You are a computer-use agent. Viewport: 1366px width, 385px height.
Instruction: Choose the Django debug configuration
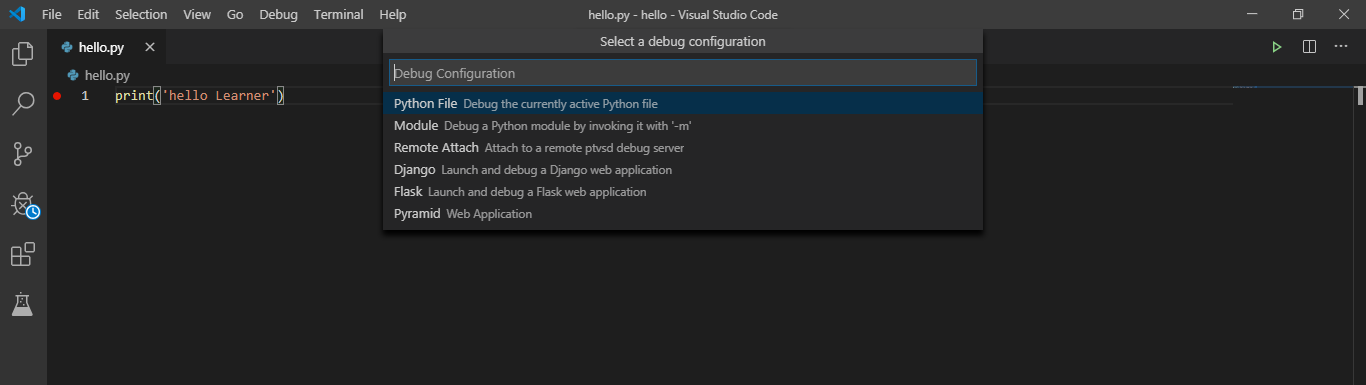[683, 169]
